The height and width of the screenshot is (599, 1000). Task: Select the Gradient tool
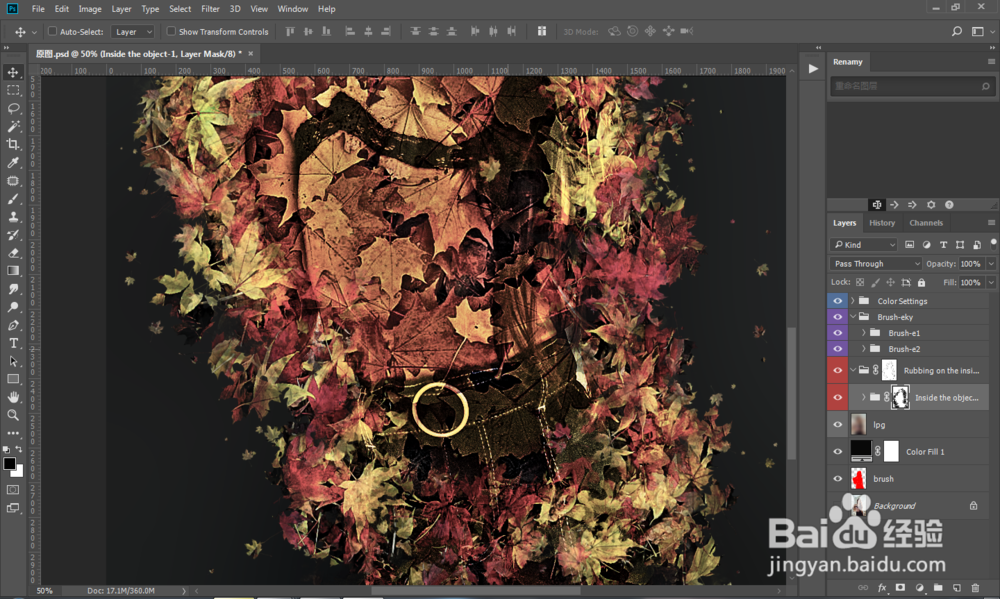[13, 270]
